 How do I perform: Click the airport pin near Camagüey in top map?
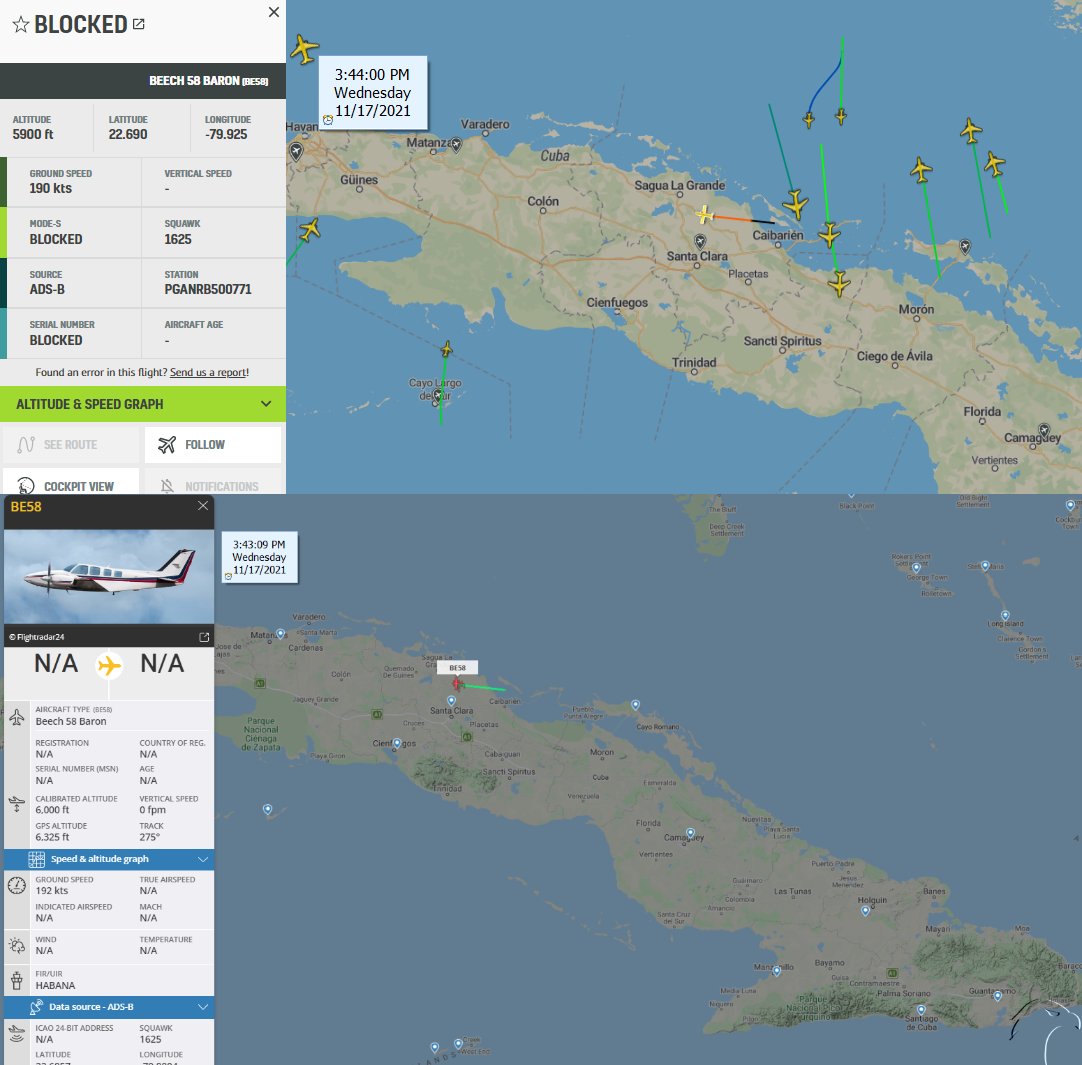click(x=1044, y=430)
